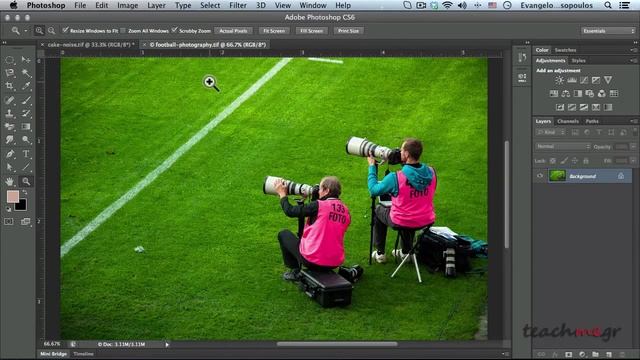
Task: Choose Zoom Out mode in options bar
Action: coord(51,31)
